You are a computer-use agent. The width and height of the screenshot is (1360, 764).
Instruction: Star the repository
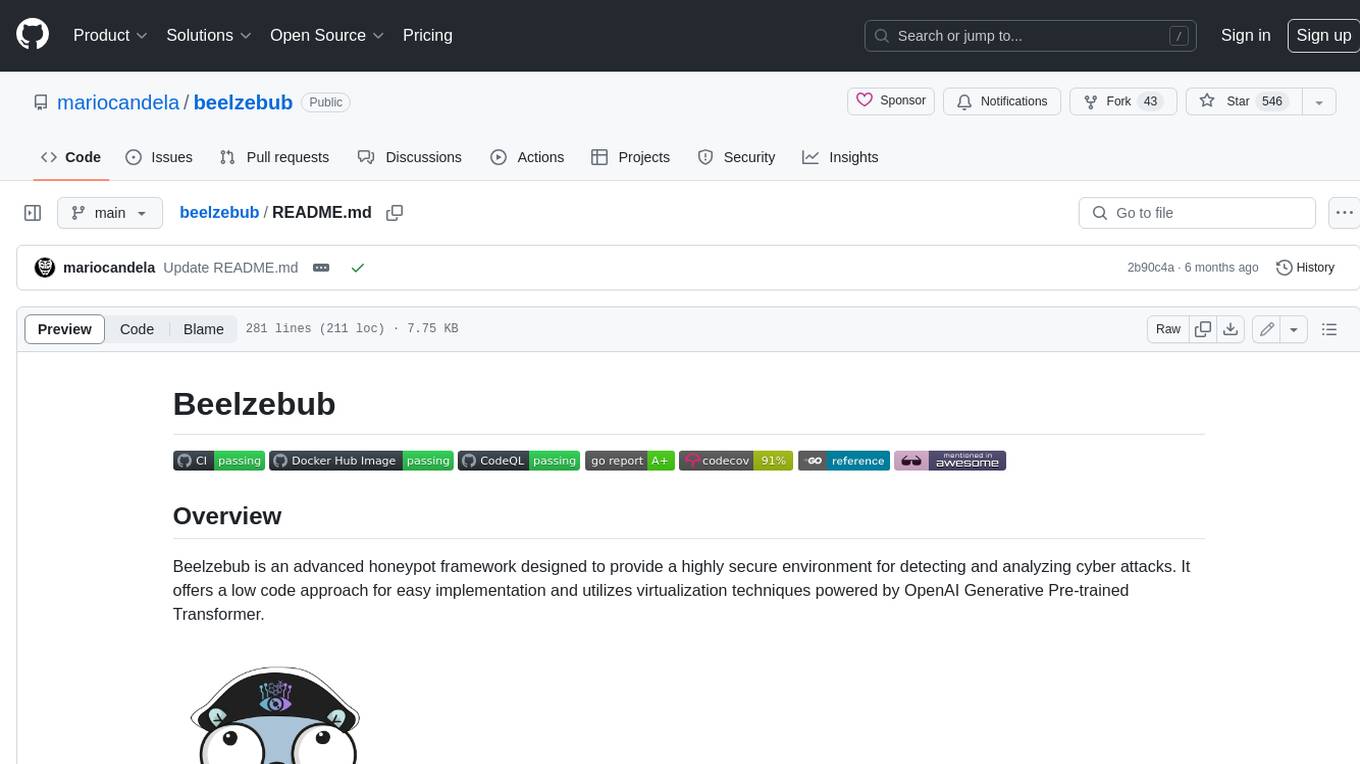click(x=1243, y=101)
